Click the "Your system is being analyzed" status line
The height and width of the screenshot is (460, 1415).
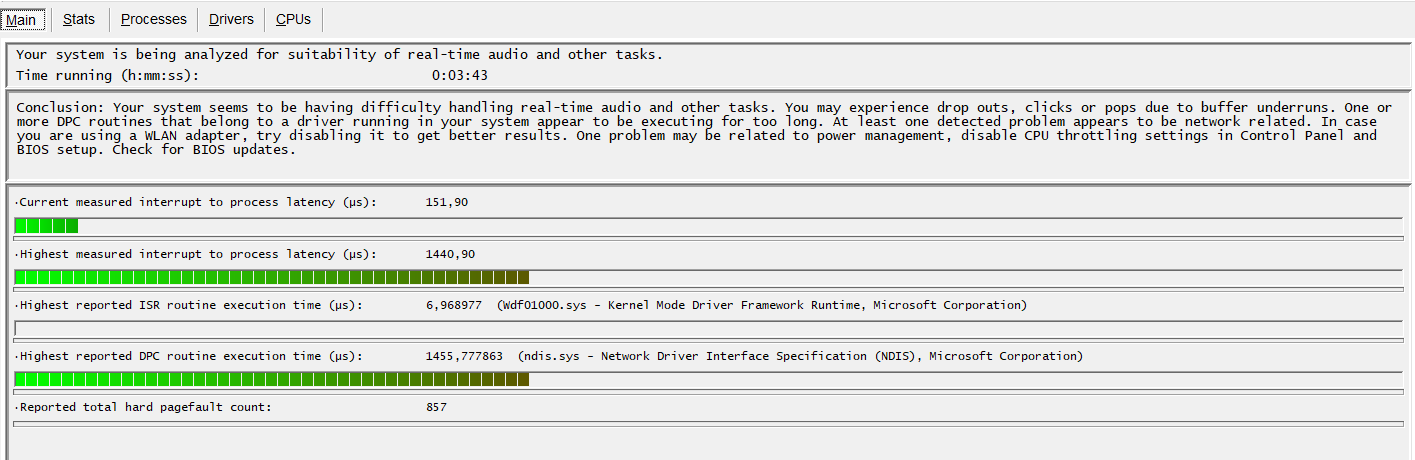[x=340, y=55]
